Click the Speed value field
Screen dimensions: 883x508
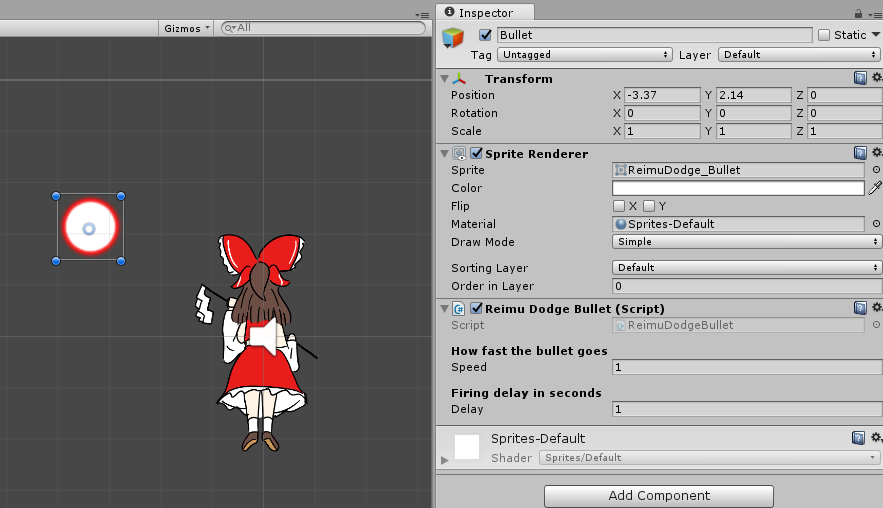pos(747,367)
